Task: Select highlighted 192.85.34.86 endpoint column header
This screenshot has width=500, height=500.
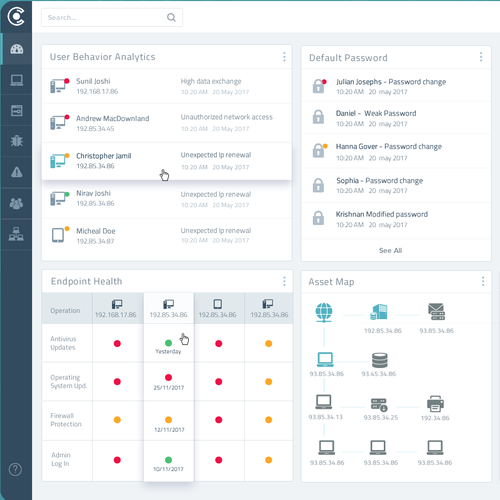Action: 169,308
